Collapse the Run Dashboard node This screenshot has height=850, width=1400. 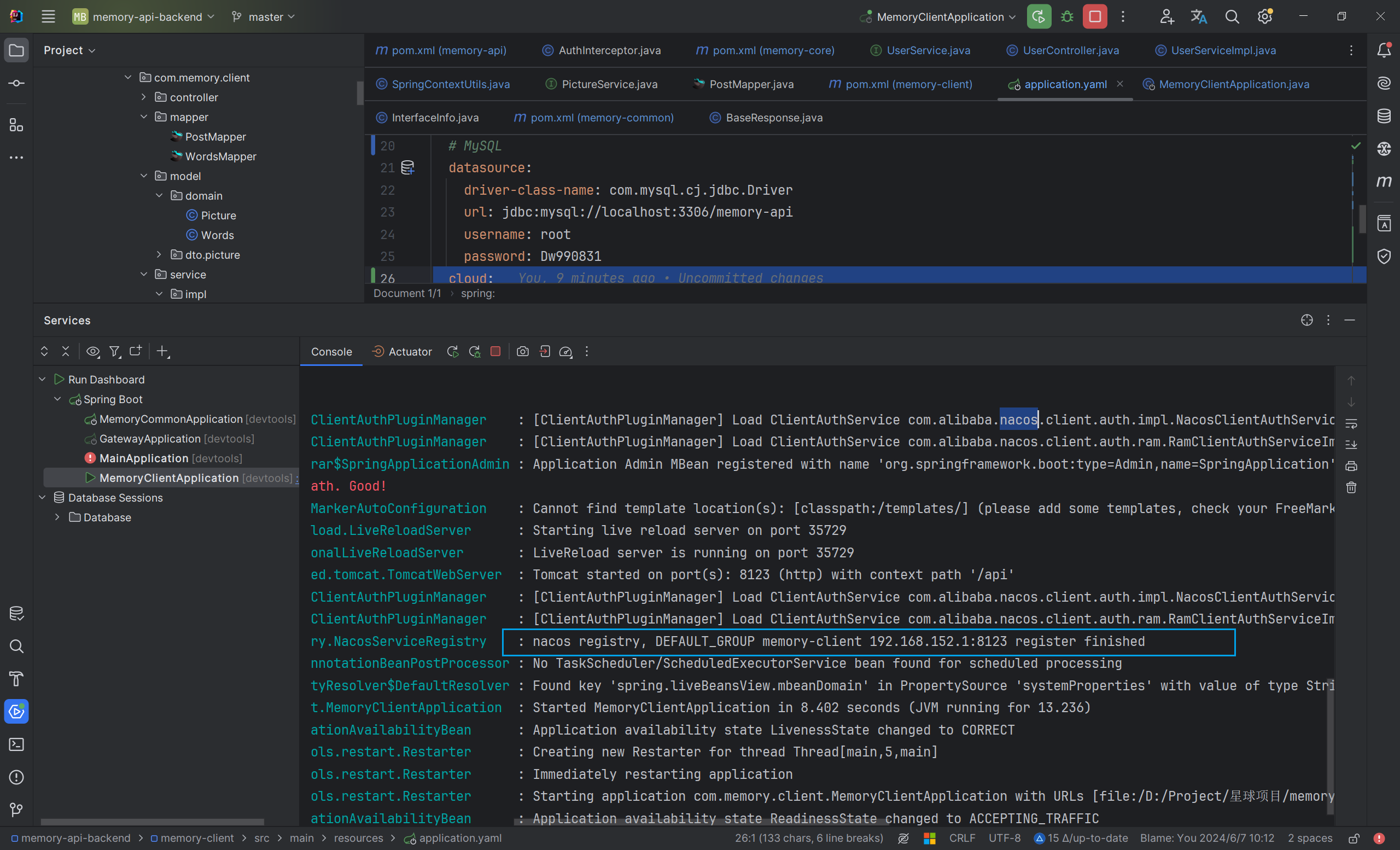click(42, 379)
